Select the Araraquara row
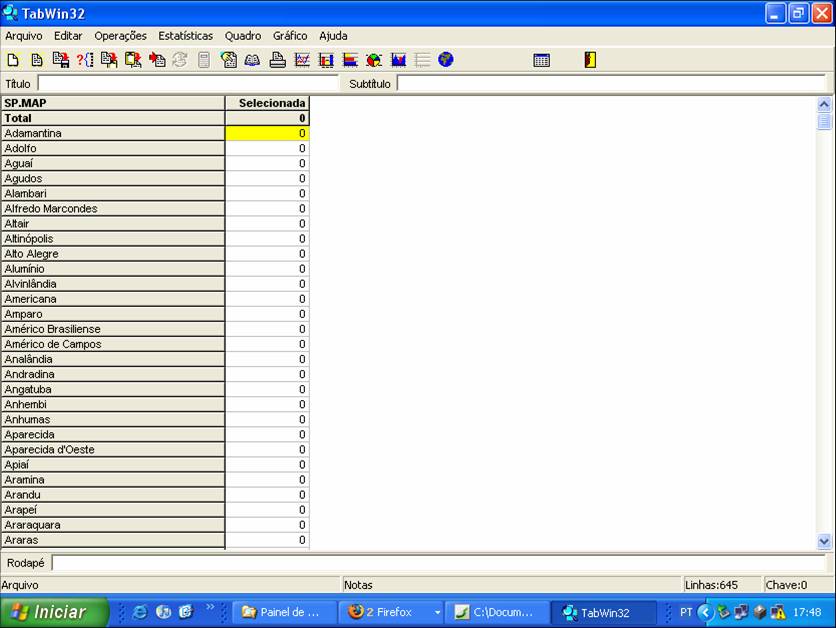The width and height of the screenshot is (836, 628). (x=113, y=525)
